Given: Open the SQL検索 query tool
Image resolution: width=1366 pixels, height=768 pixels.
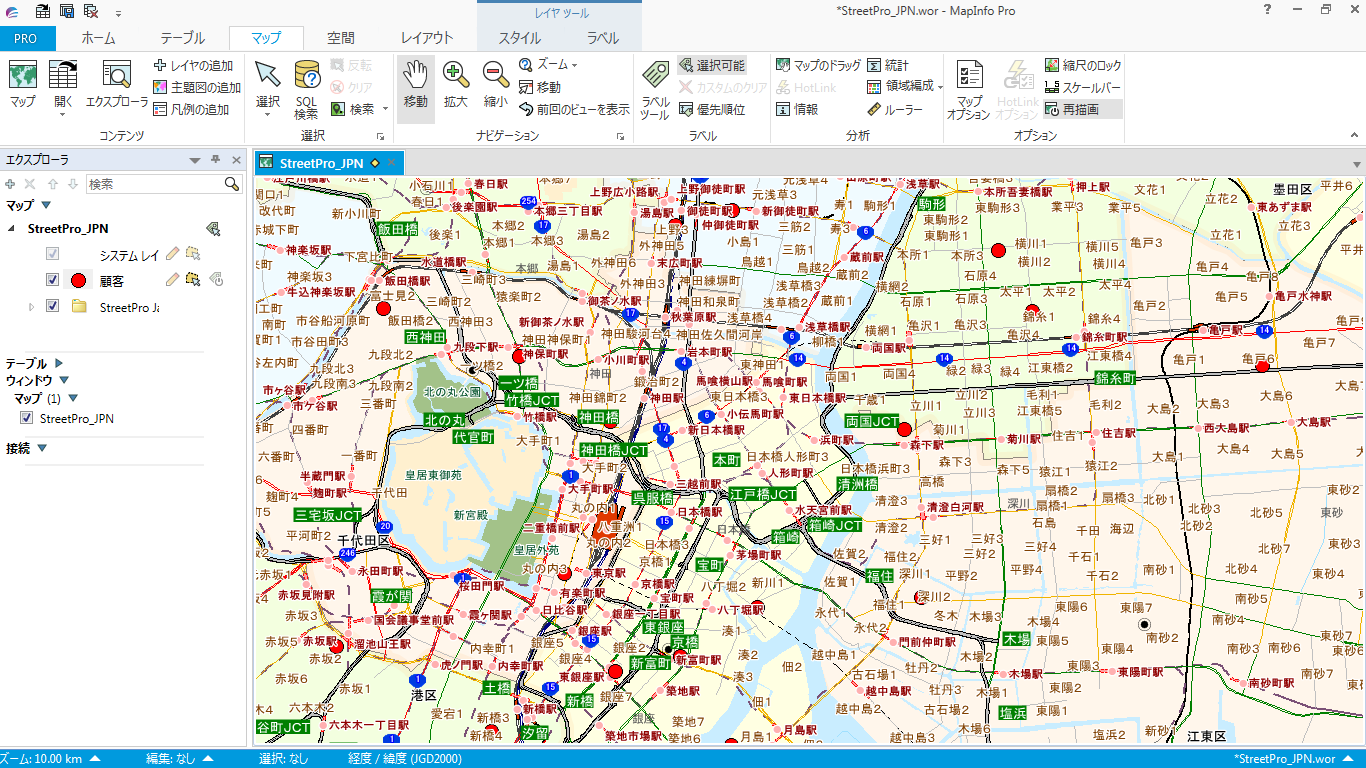Looking at the screenshot, I should tap(307, 89).
